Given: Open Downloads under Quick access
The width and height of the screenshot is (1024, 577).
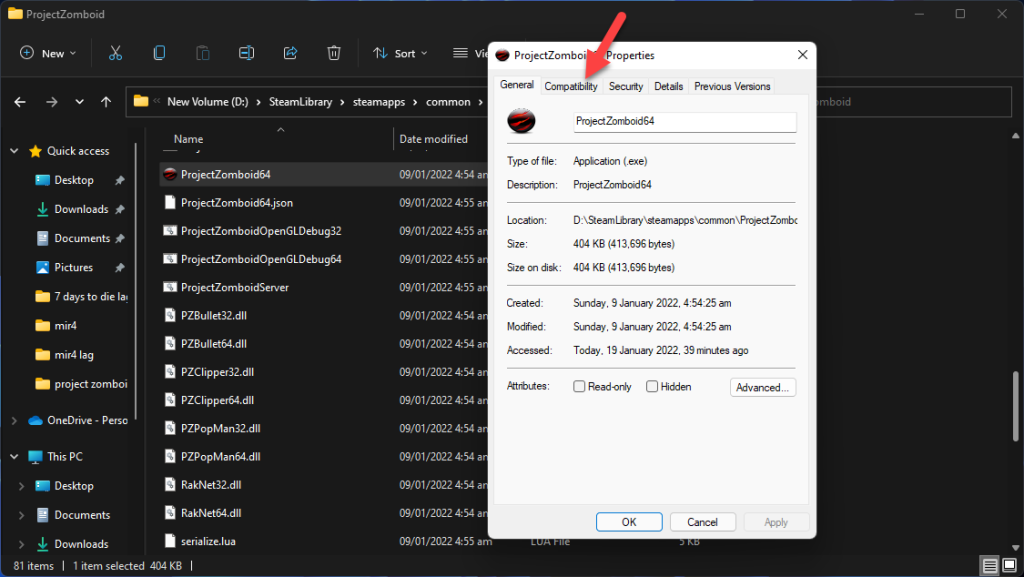Looking at the screenshot, I should [81, 210].
